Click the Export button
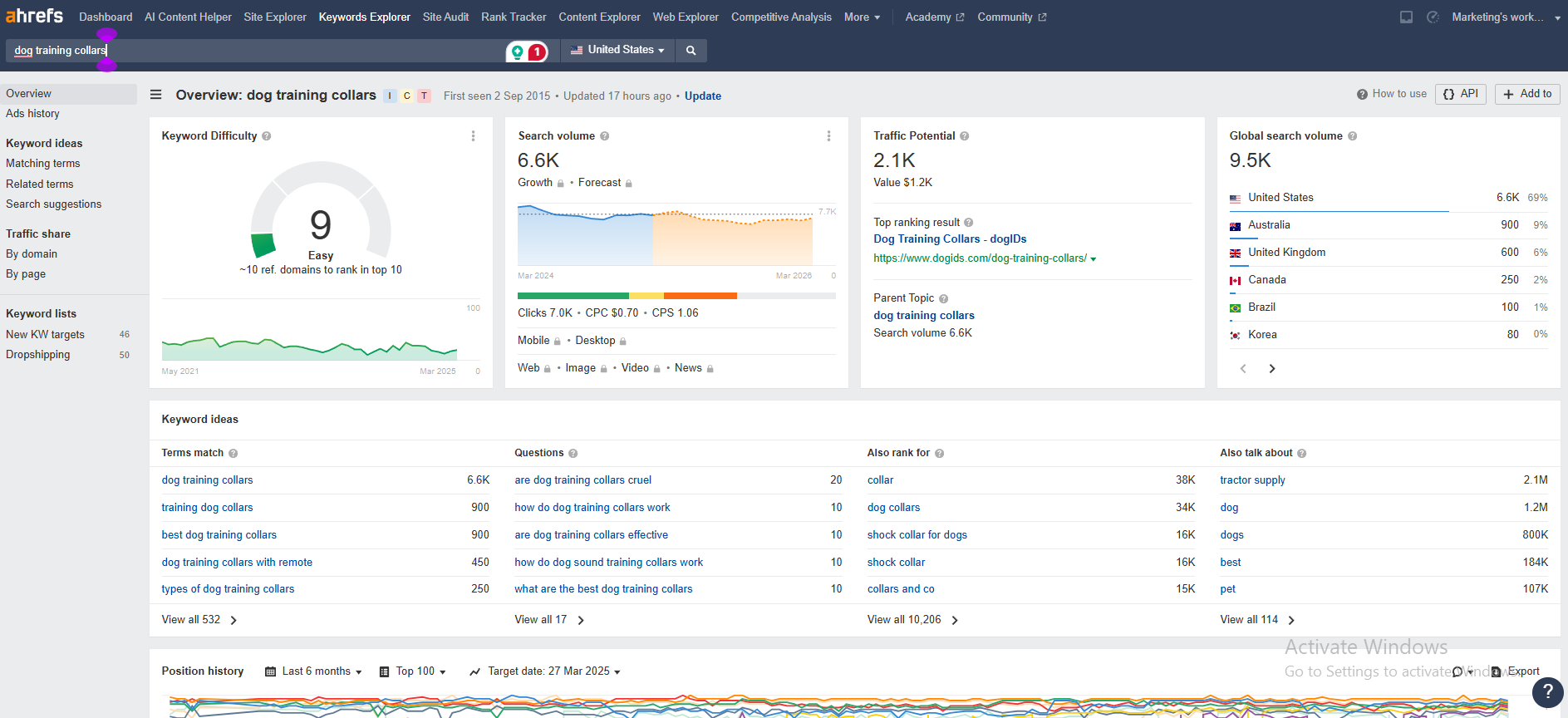This screenshot has width=1568, height=718. [x=1516, y=671]
